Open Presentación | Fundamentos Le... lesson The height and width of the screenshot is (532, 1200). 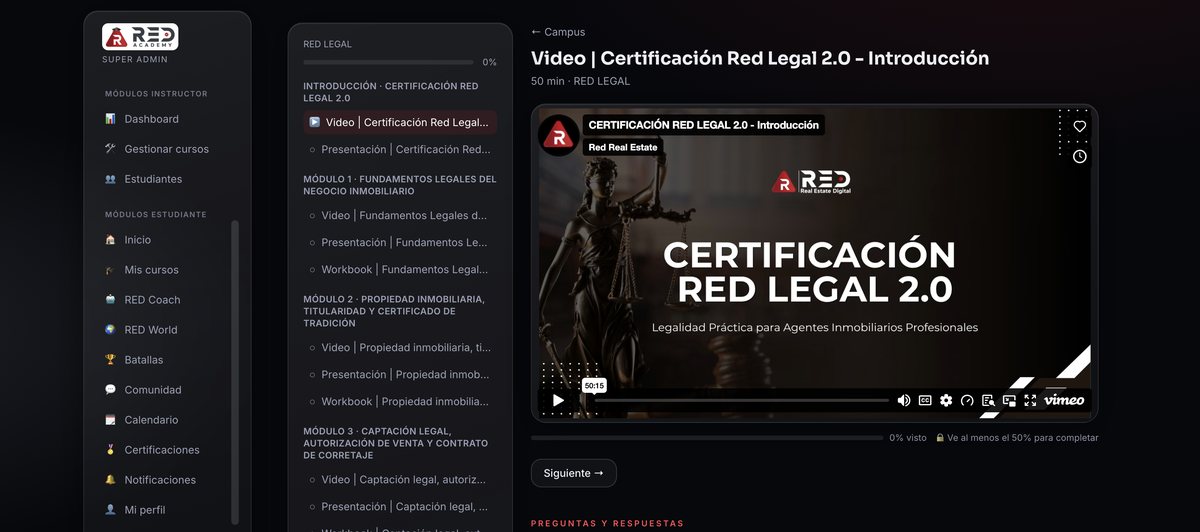[400, 242]
